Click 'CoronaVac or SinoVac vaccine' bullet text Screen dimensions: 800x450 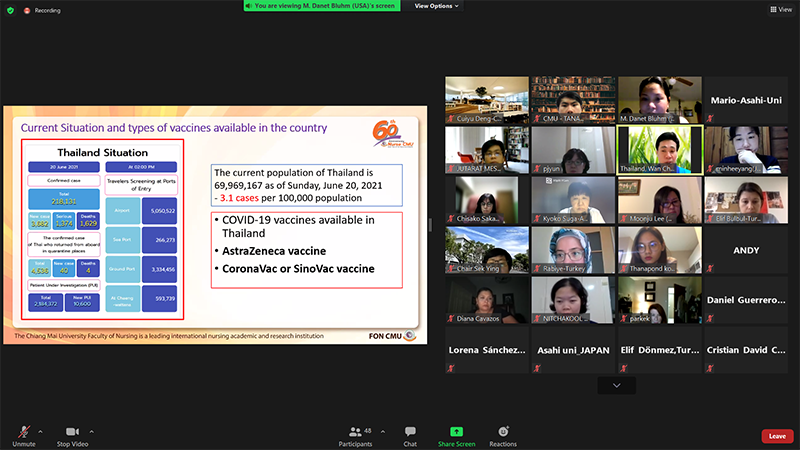coord(298,268)
